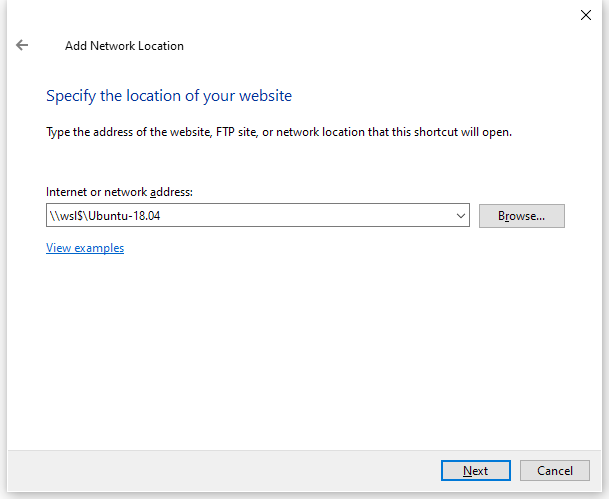Open the Browse... folder picker
The image size is (609, 499).
pyautogui.click(x=521, y=216)
